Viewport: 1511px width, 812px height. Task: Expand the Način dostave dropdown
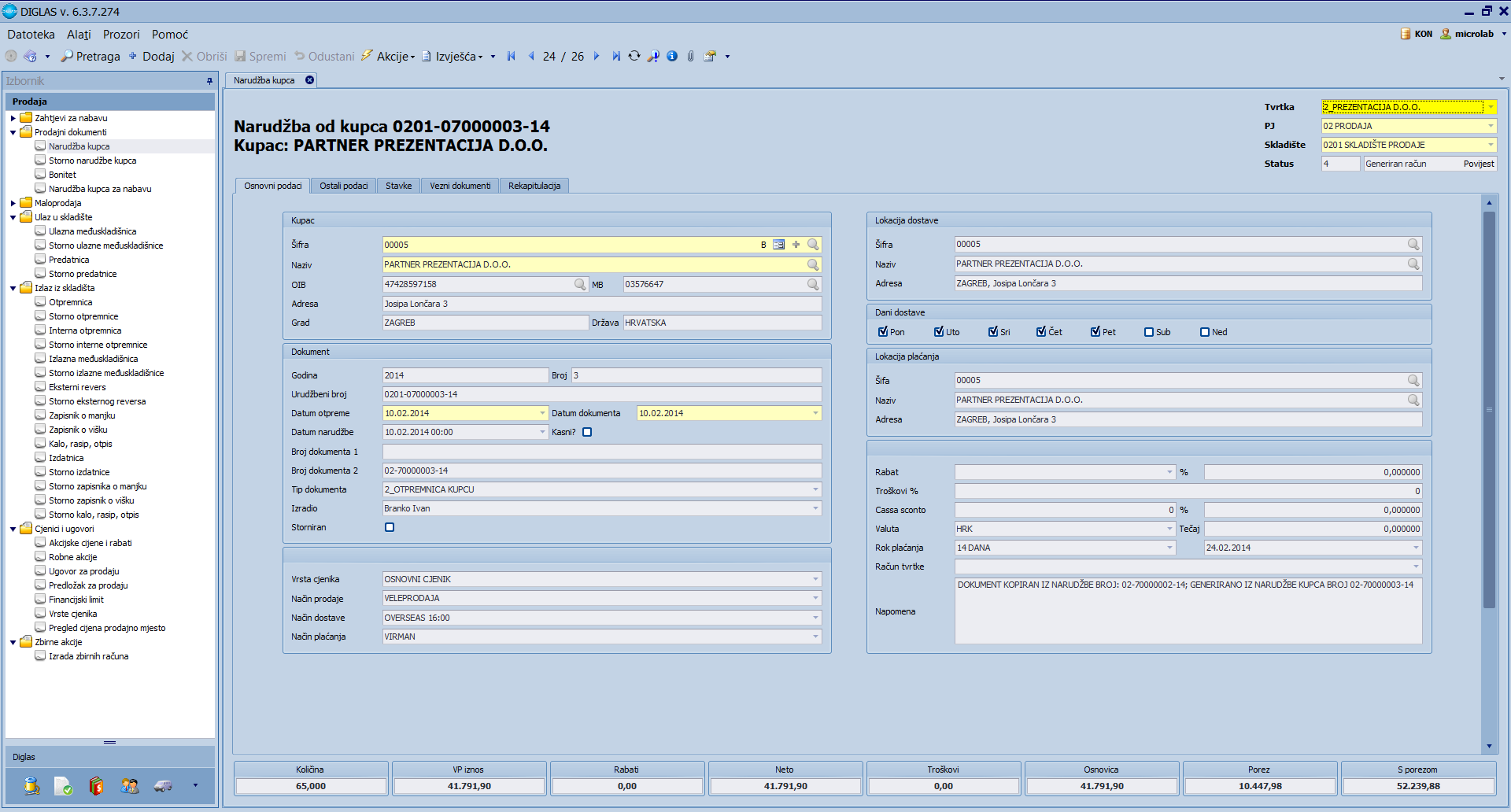(x=815, y=618)
